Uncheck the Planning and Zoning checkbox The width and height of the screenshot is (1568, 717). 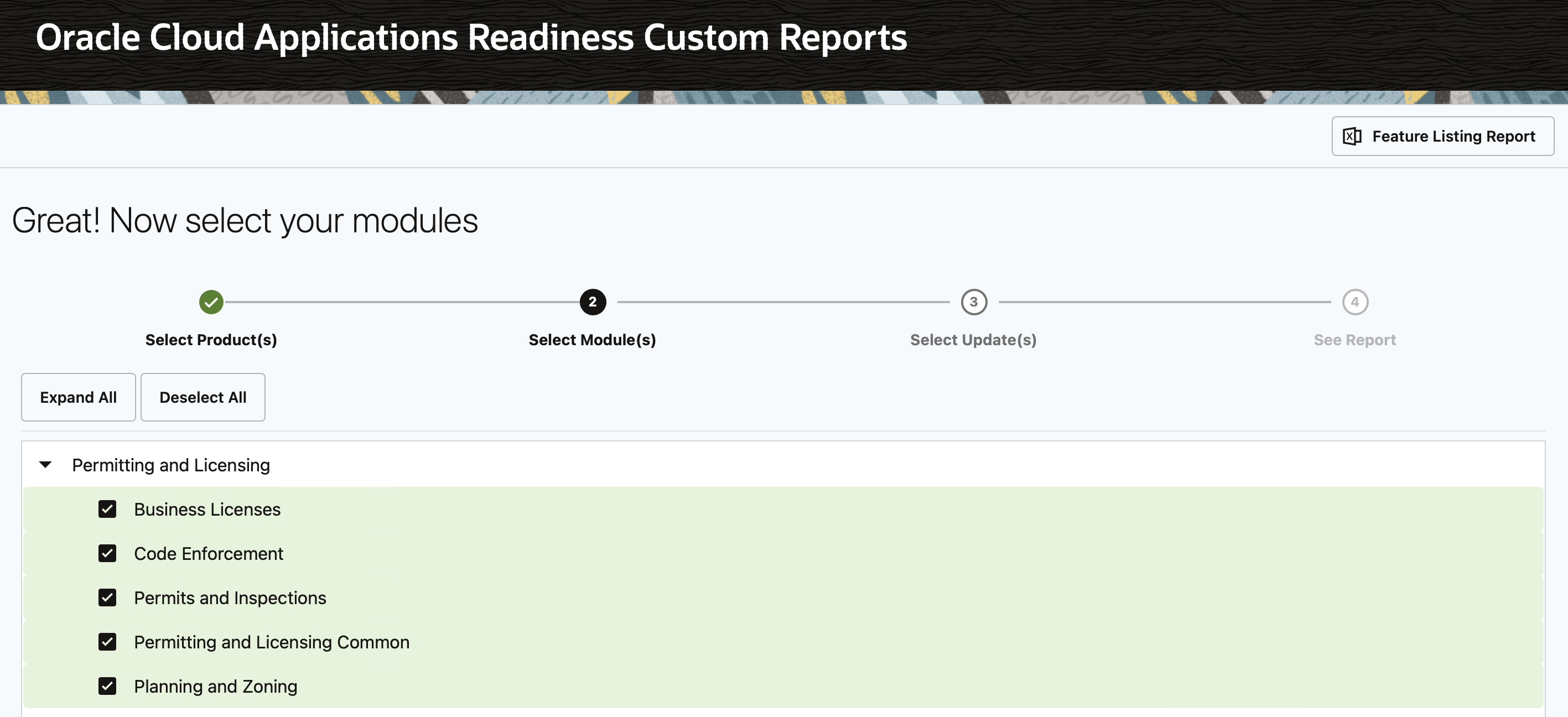[107, 686]
